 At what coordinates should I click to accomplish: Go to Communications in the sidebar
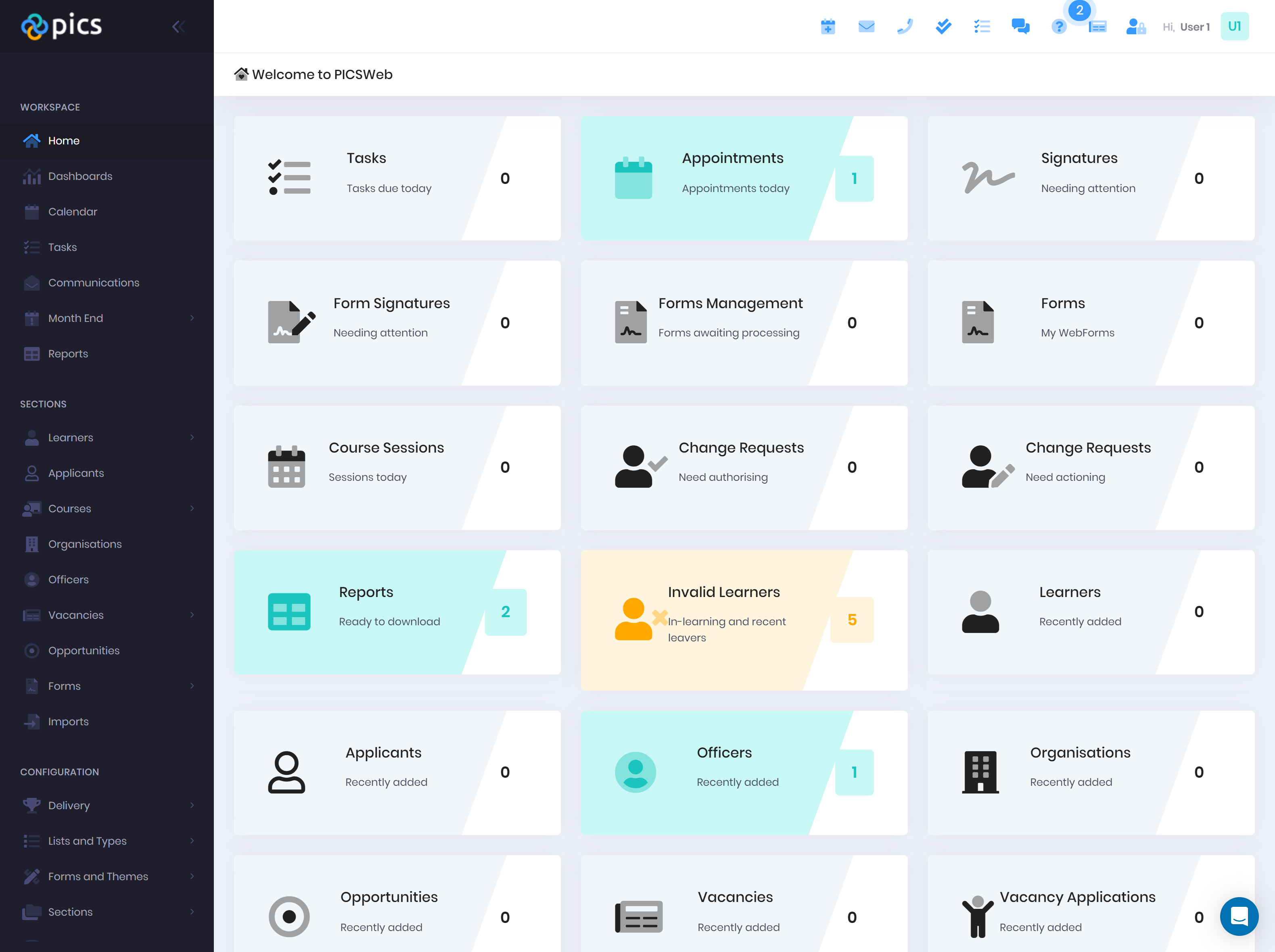click(x=93, y=283)
